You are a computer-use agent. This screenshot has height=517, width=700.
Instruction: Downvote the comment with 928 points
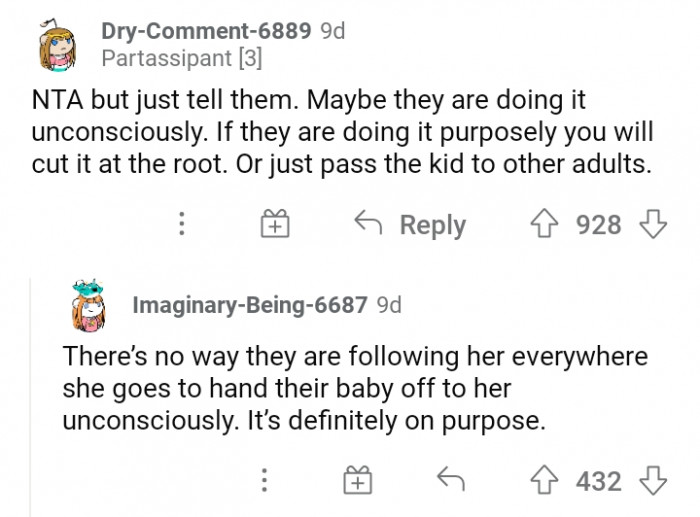(x=652, y=224)
